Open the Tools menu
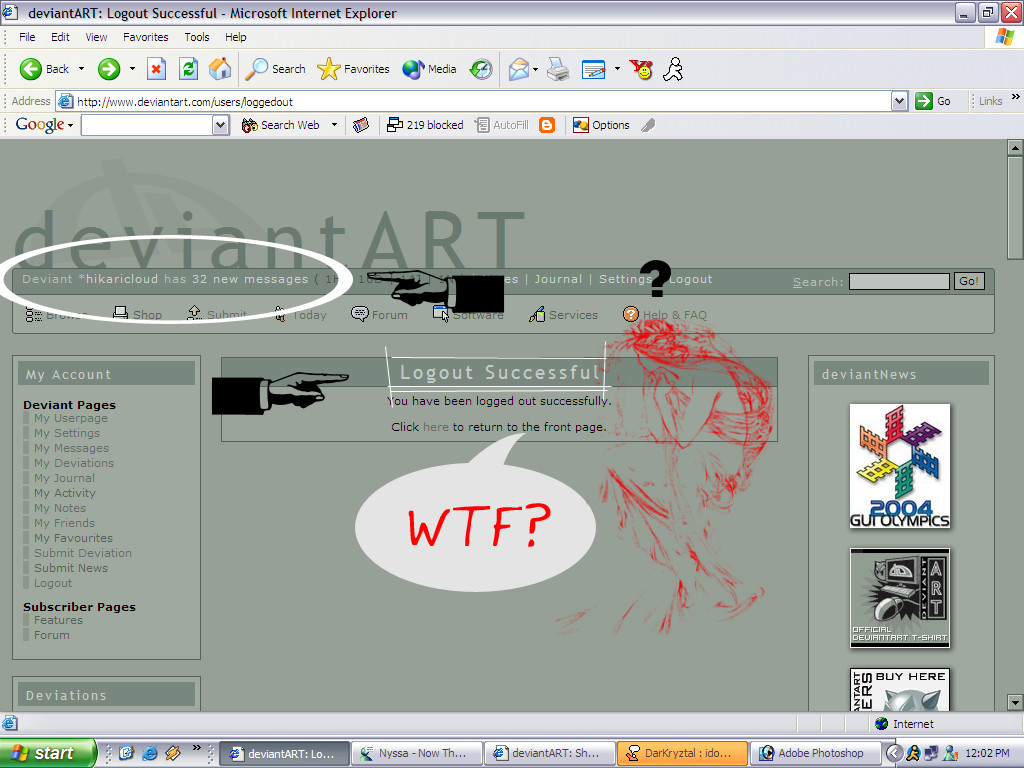Screen dimensions: 1024x768 [x=197, y=37]
